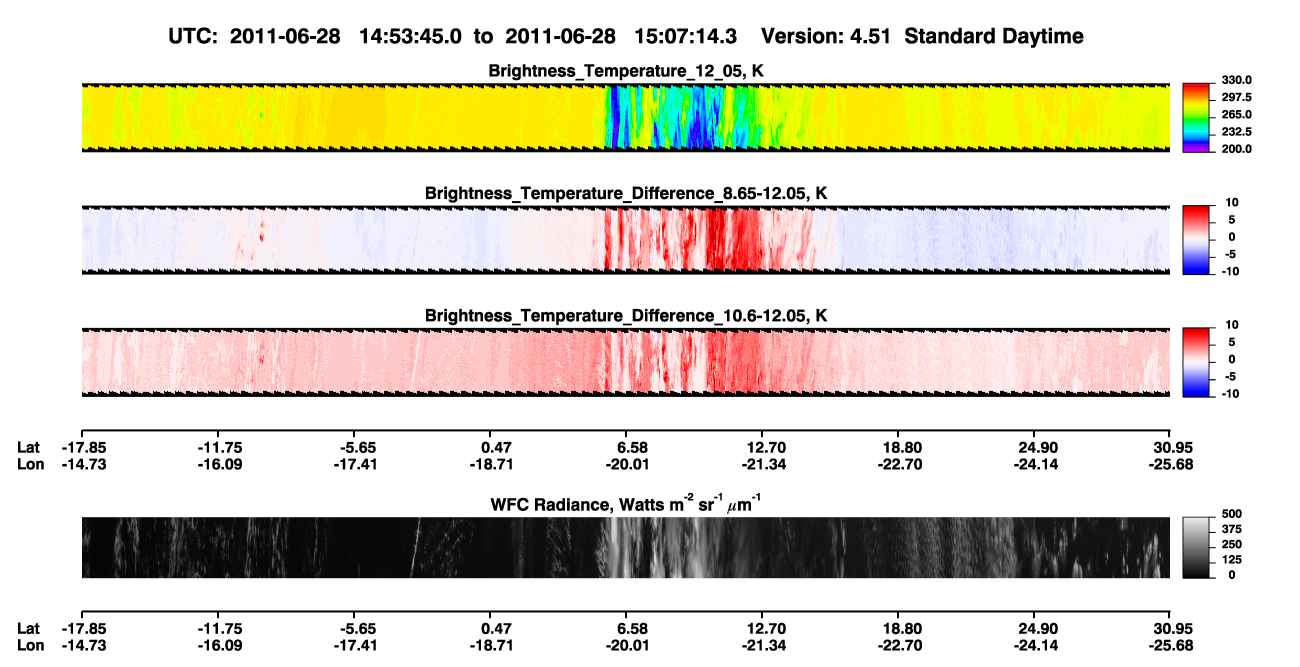Click the 'WFC Radiance' panel title

coord(626,502)
